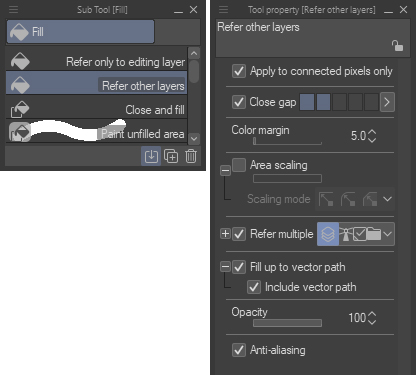Select Refer only to editing layer sub tool
Viewport: 416px width, 375px height.
pos(97,62)
